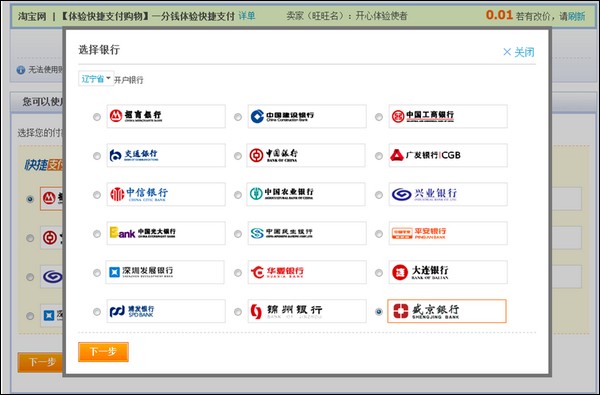This screenshot has width=600, height=395.
Task: Select the ICBC 中国工商银行 radio button
Action: [x=379, y=117]
